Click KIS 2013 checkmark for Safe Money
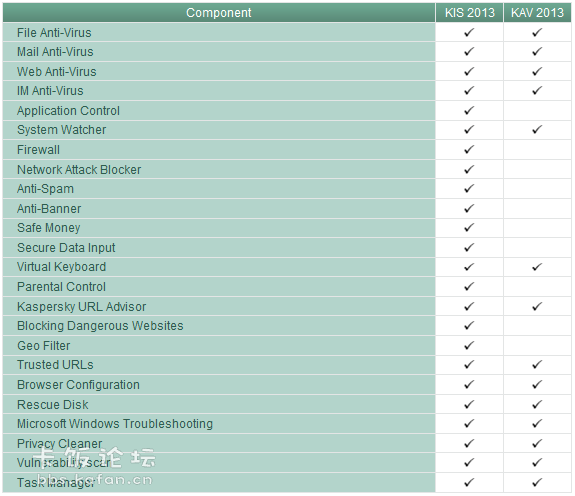The width and height of the screenshot is (575, 496). coord(469,228)
